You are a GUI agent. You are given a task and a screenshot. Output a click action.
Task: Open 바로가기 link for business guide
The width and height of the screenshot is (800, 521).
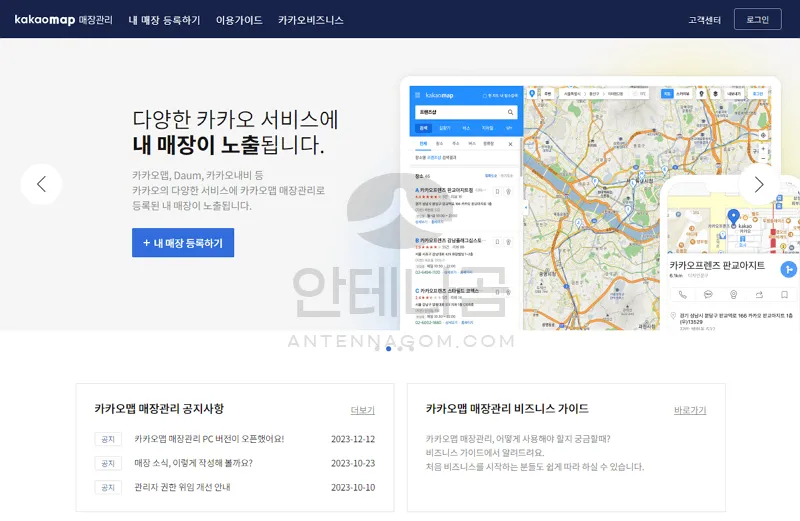pyautogui.click(x=689, y=410)
